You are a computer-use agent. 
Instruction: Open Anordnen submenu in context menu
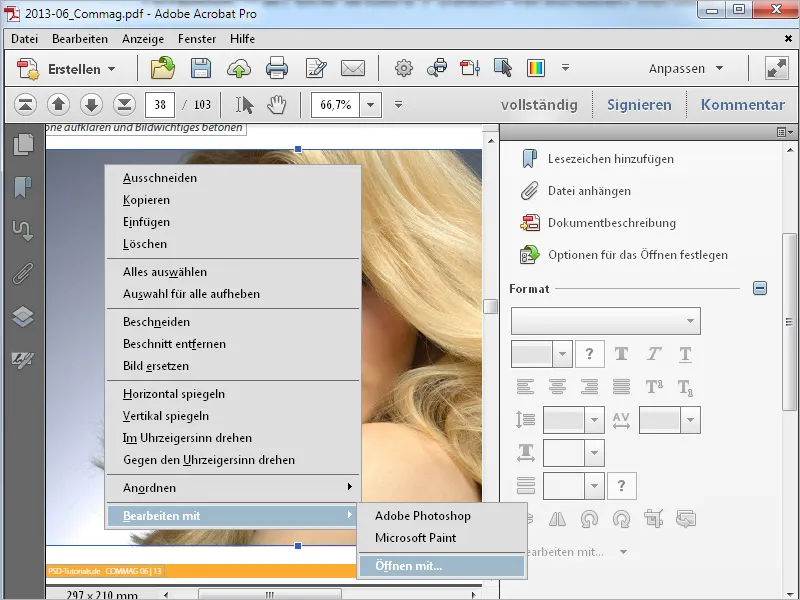point(233,488)
